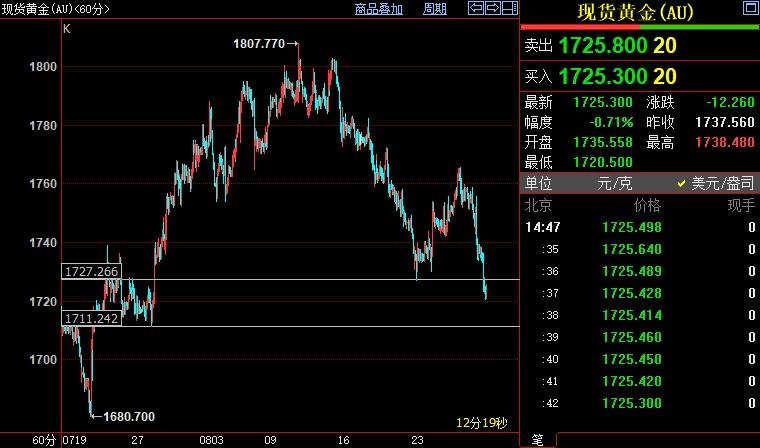Click the 1727.266 horizontal line label
Screen dimensions: 760x448
pos(91,271)
